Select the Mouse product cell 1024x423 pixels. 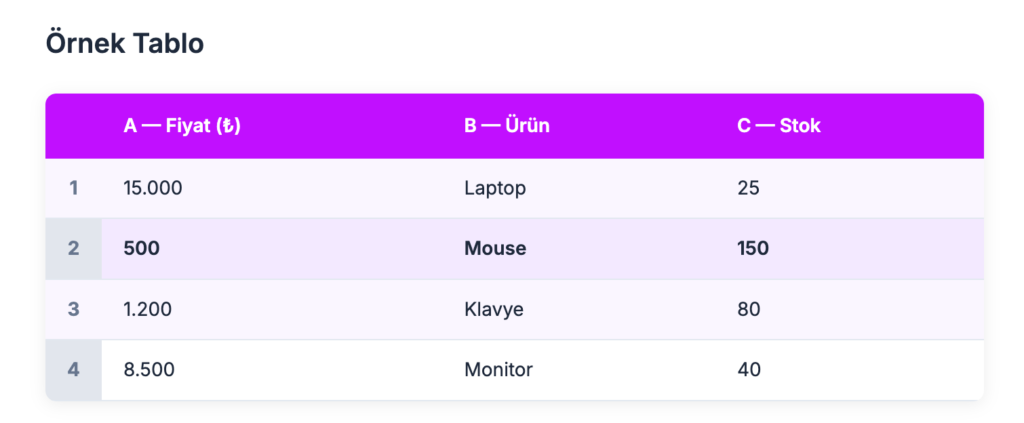pyautogui.click(x=495, y=248)
